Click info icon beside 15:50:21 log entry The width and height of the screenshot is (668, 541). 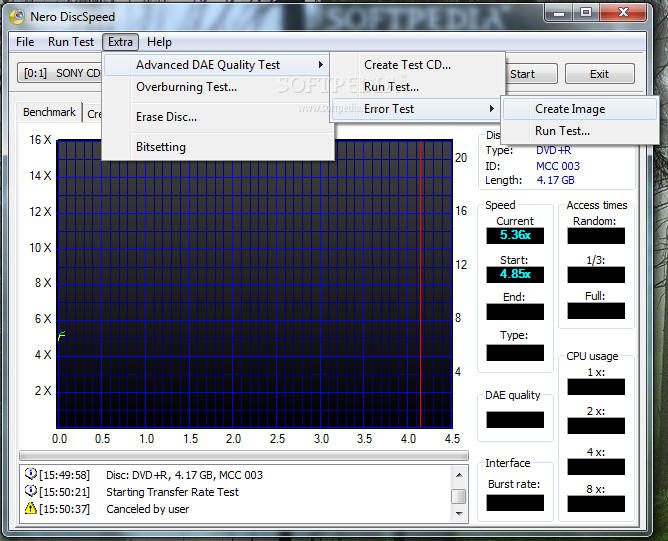pos(31,491)
